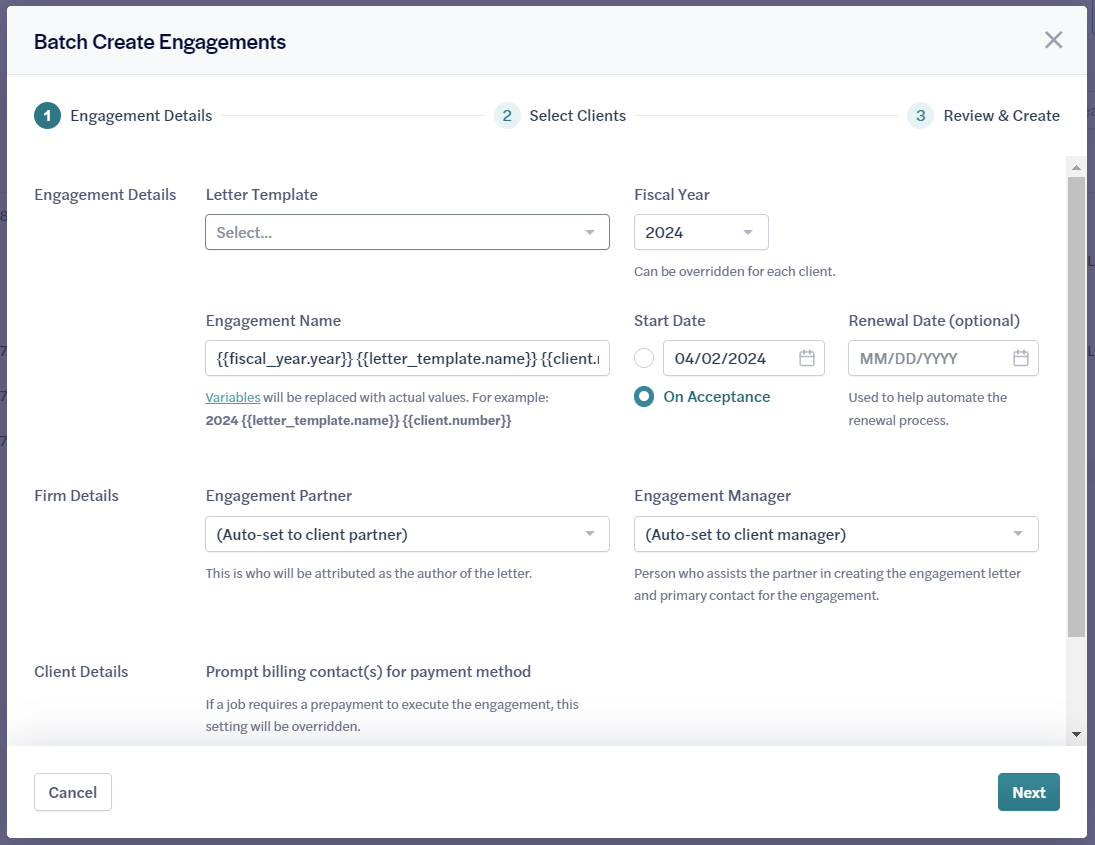Select the specific start date radio button

644,358
